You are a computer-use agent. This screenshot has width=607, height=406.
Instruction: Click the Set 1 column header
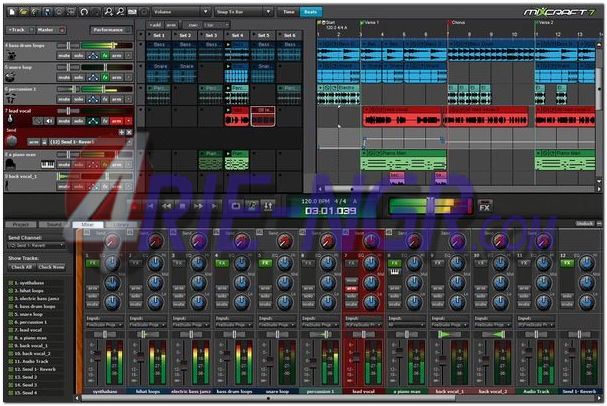click(x=159, y=35)
